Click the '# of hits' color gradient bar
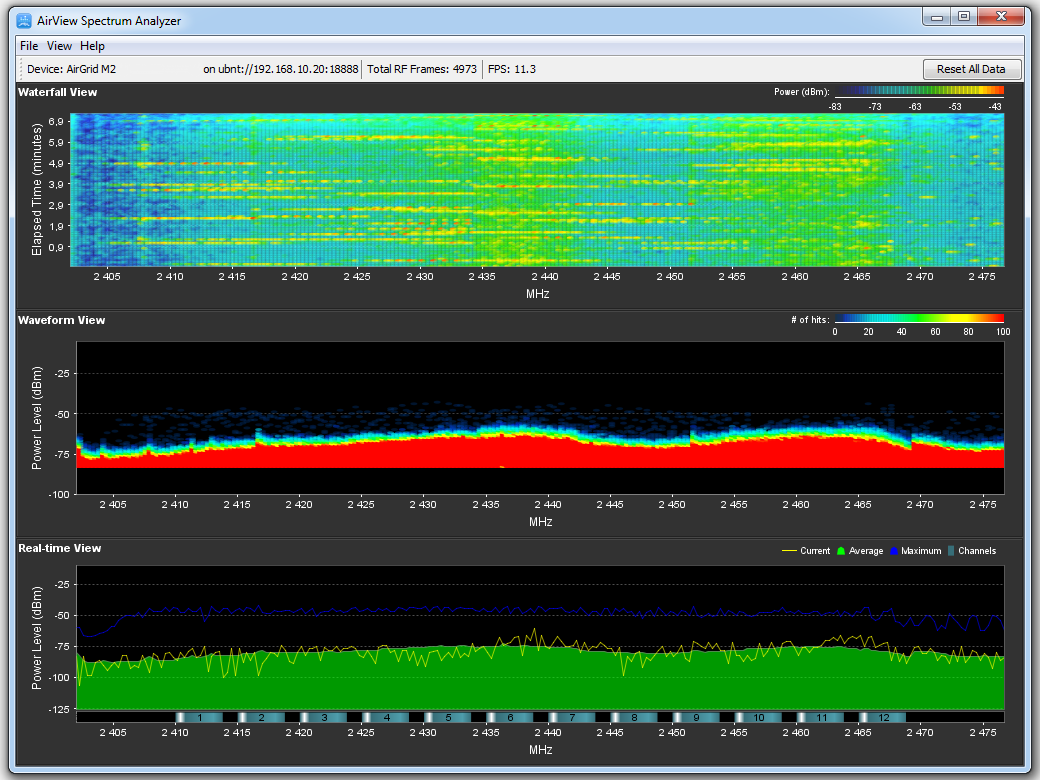 [918, 320]
